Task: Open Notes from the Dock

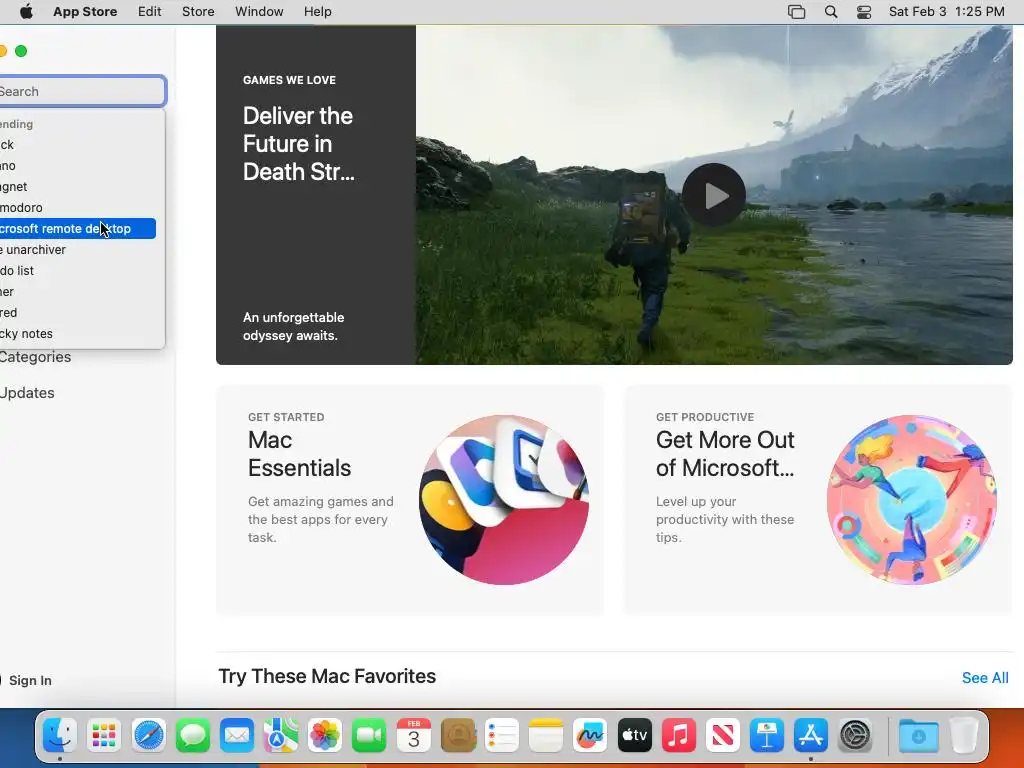Action: click(x=546, y=736)
